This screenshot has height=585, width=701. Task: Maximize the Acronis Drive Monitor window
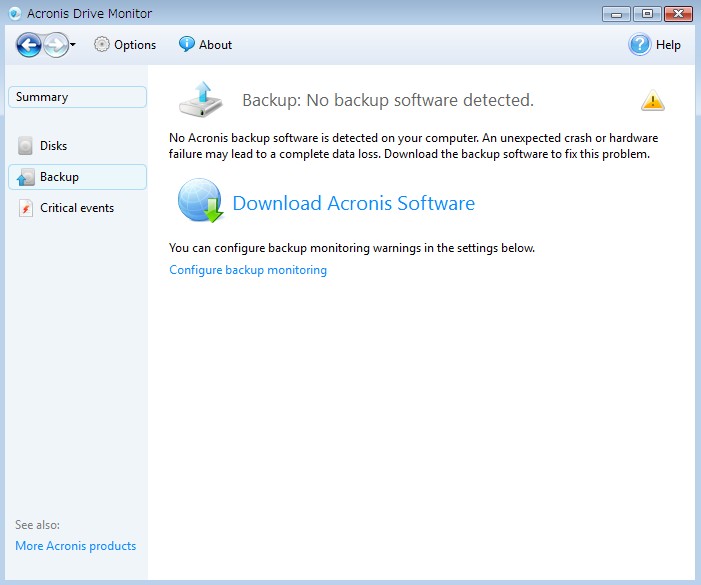(647, 14)
